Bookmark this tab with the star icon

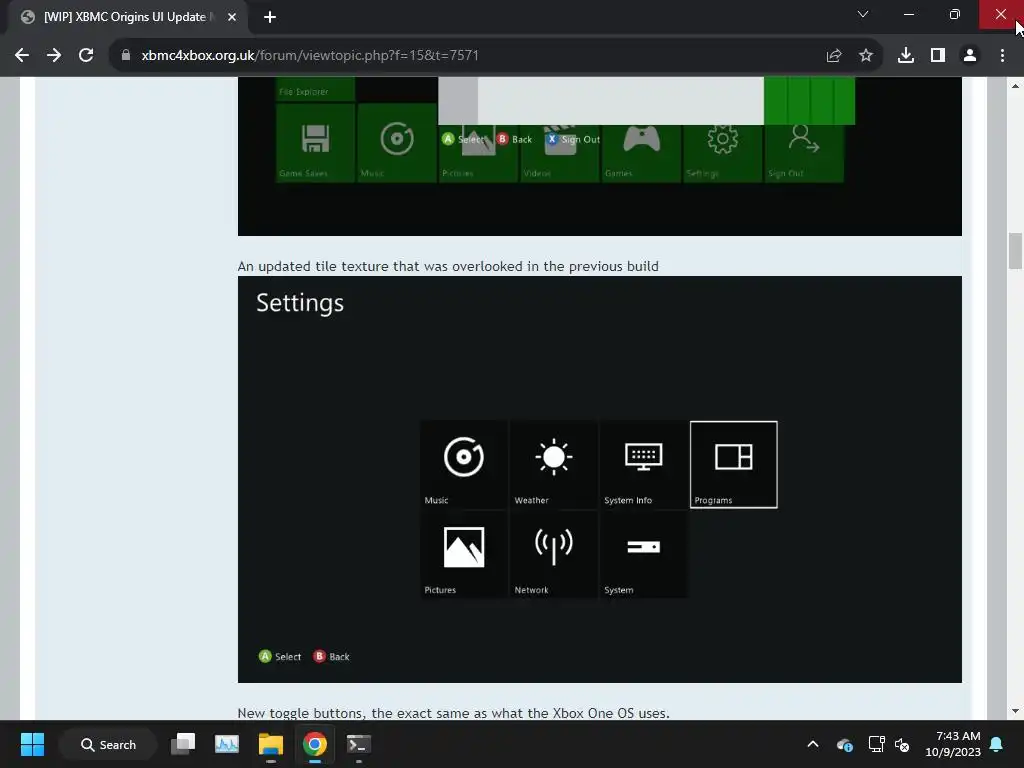click(x=866, y=56)
